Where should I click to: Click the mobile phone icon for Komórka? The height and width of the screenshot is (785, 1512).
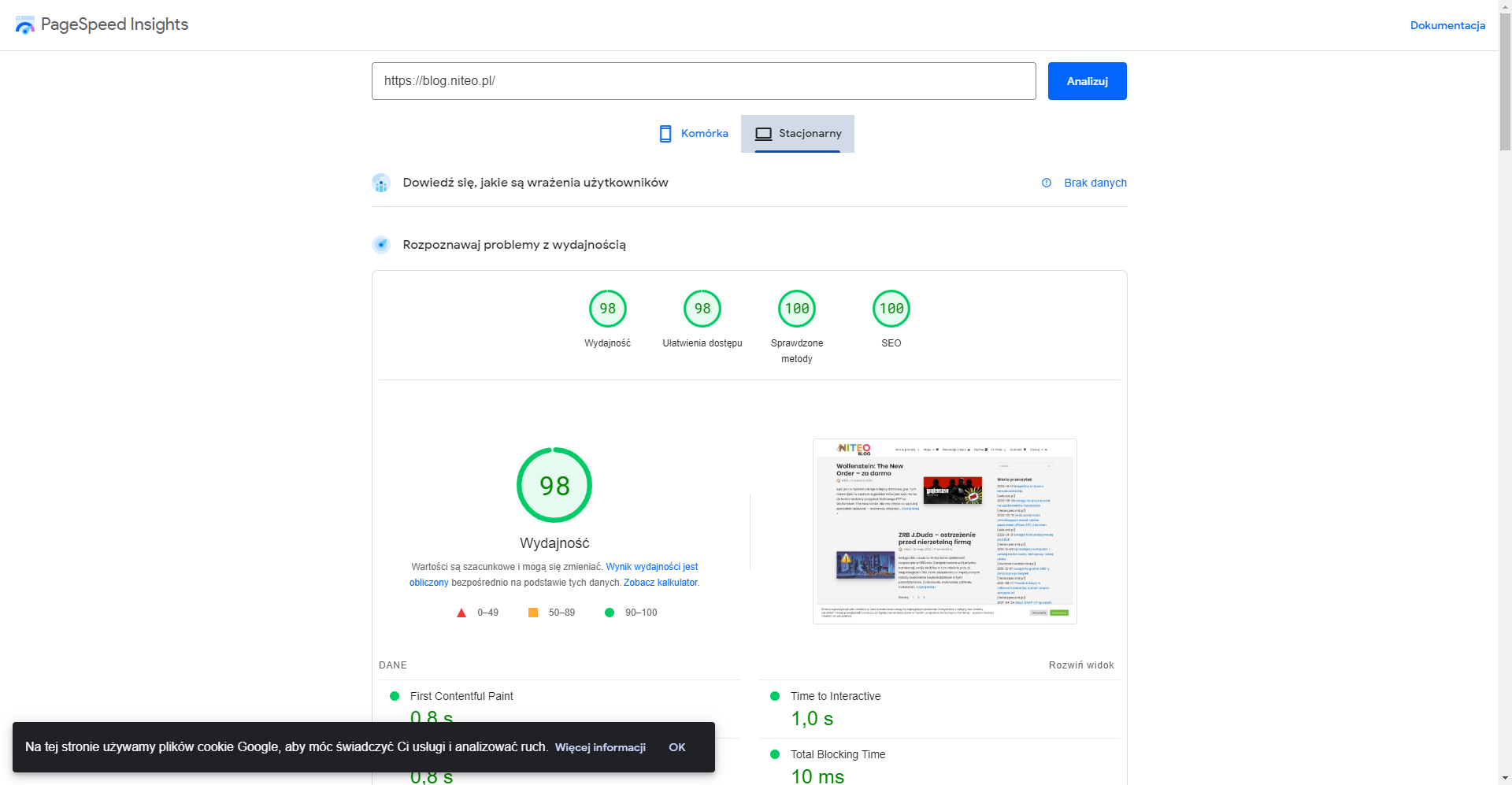(x=665, y=134)
